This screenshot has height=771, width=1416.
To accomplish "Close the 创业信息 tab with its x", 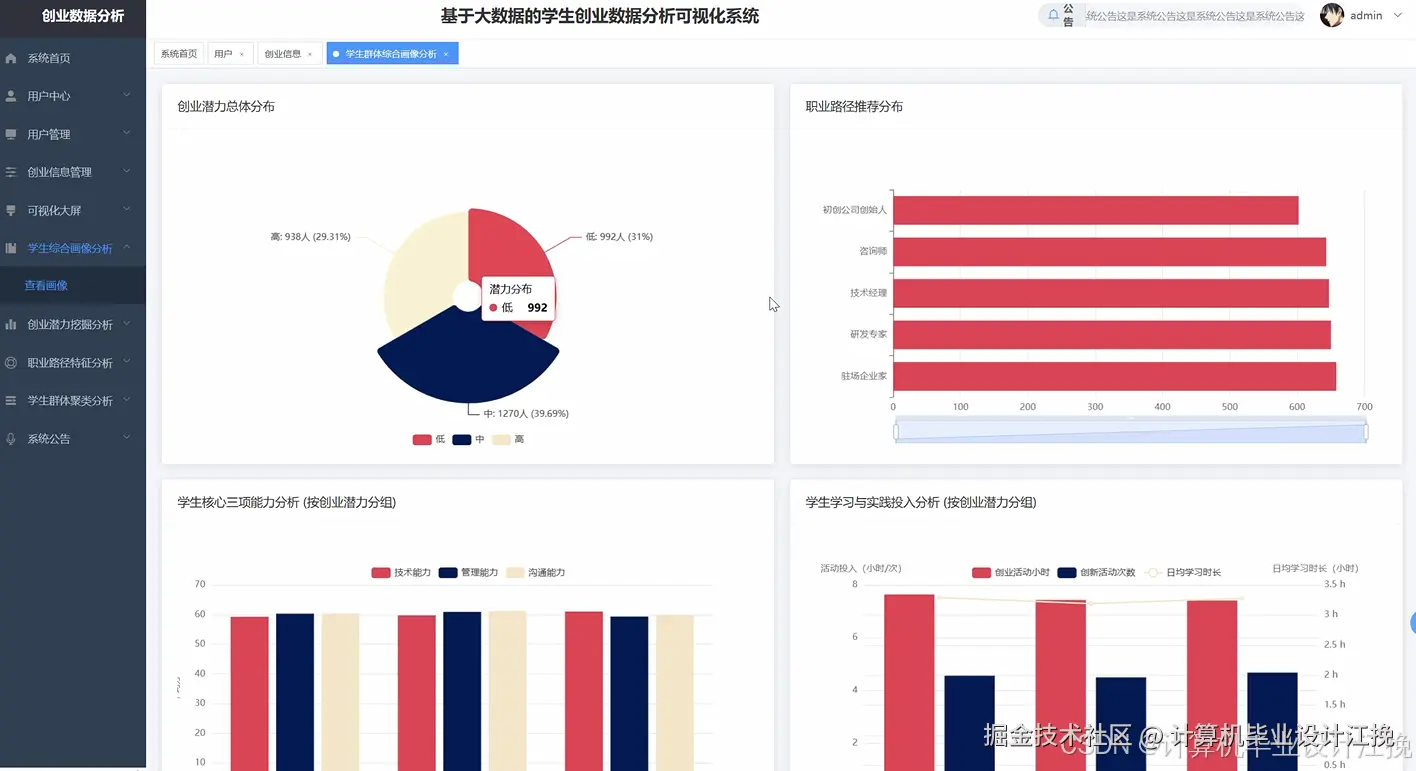I will [310, 54].
